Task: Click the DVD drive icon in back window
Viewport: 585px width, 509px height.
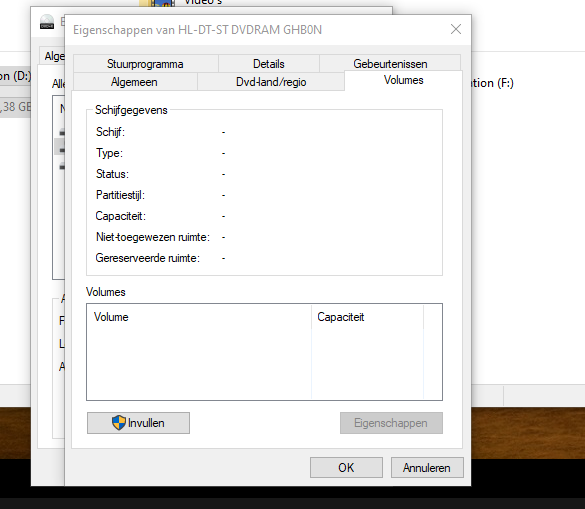Action: pos(47,22)
